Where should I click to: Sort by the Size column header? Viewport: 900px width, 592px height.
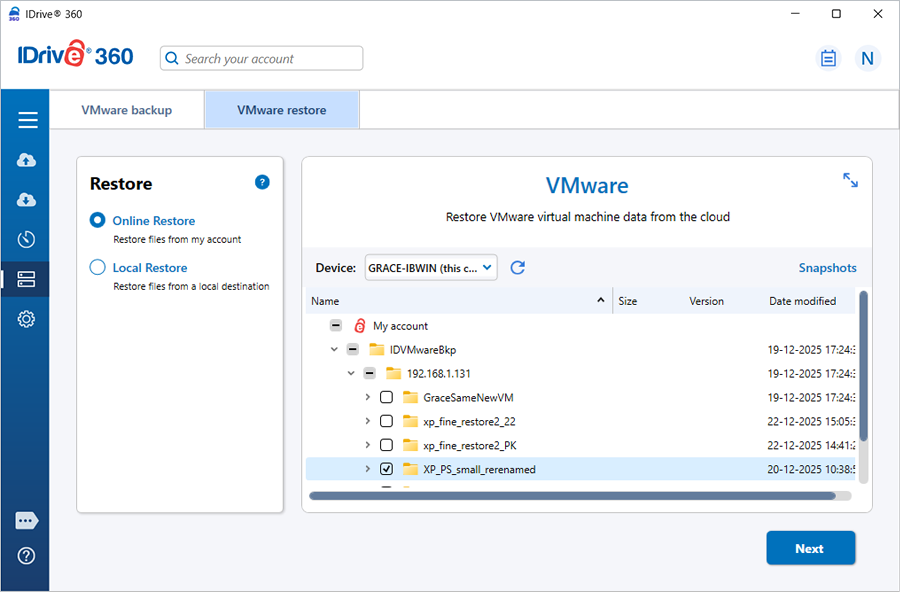[627, 301]
